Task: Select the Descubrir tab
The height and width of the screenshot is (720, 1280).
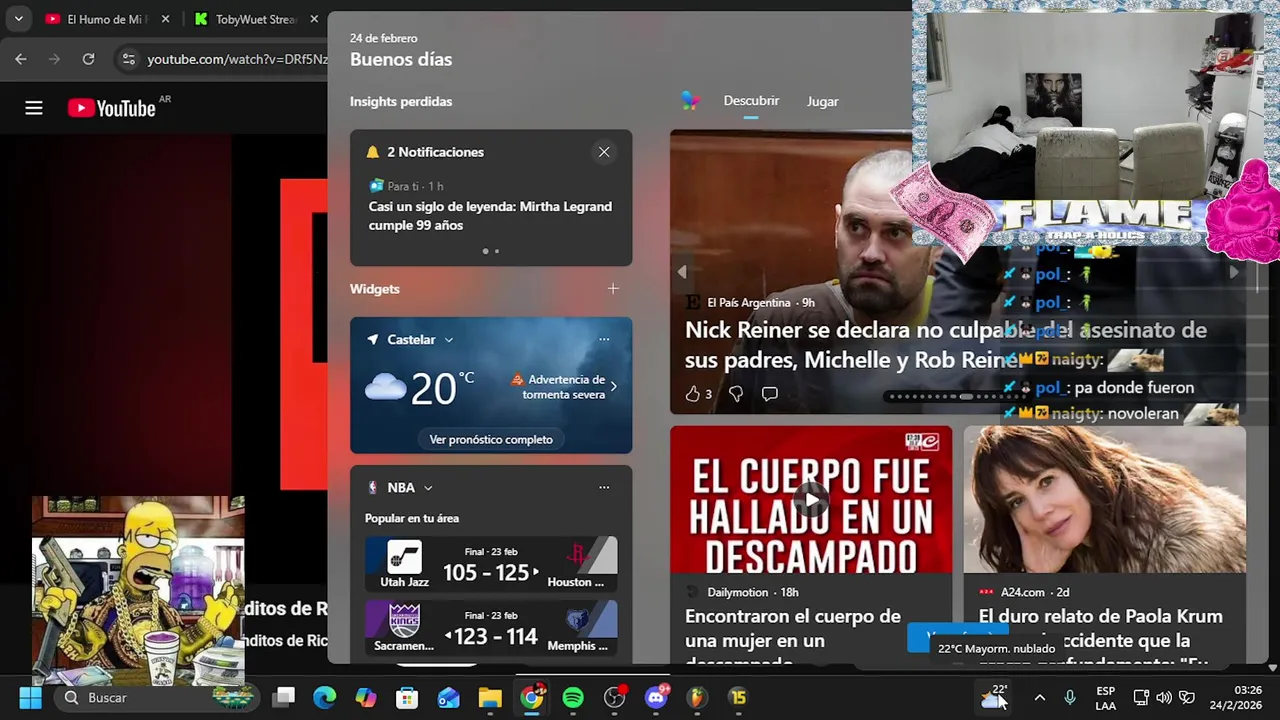Action: pyautogui.click(x=751, y=101)
